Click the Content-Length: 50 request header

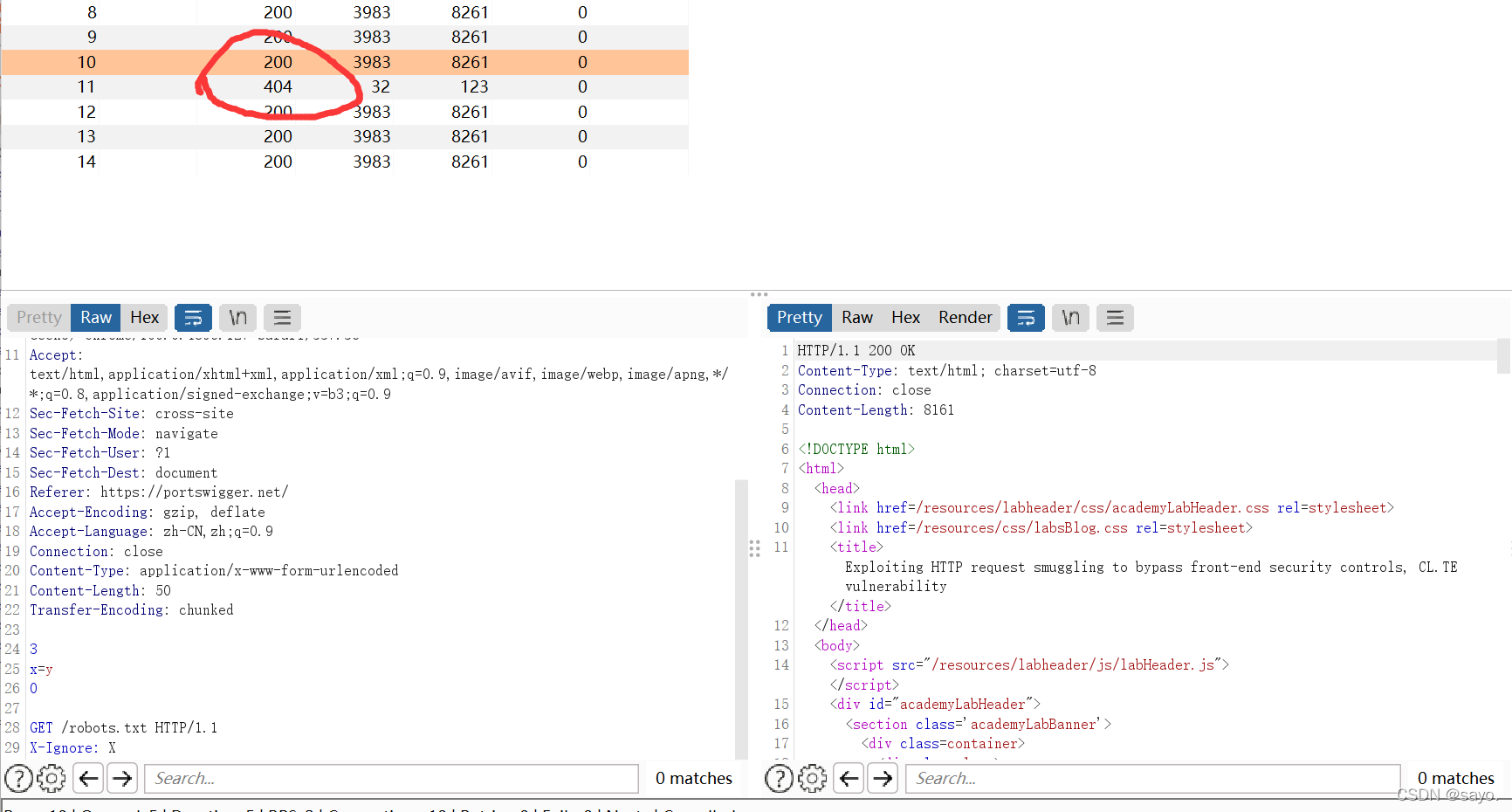click(x=100, y=590)
